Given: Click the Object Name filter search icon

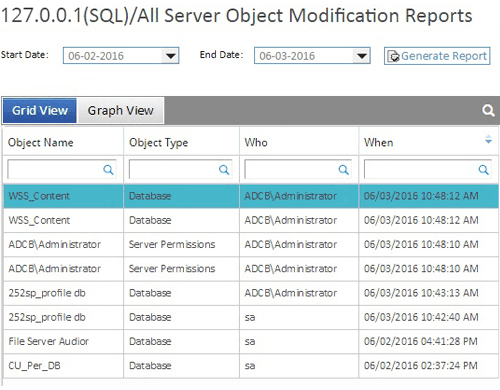Looking at the screenshot, I should [x=108, y=170].
